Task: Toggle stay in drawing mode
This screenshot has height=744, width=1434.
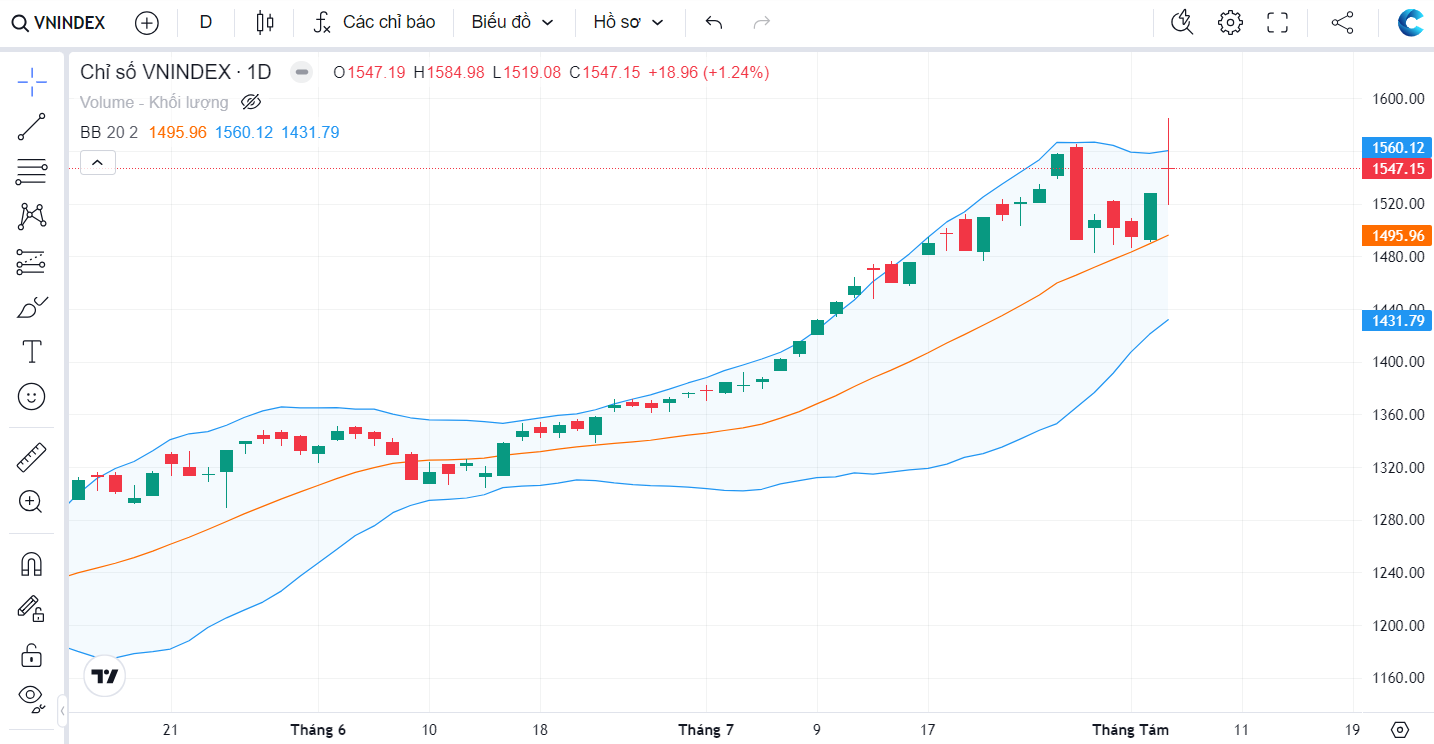Action: [x=32, y=609]
